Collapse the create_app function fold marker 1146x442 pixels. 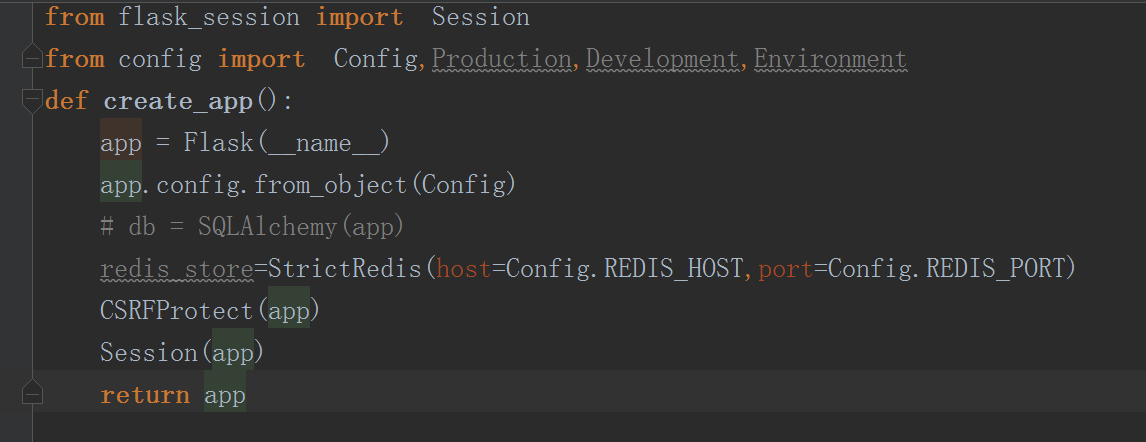click(33, 101)
